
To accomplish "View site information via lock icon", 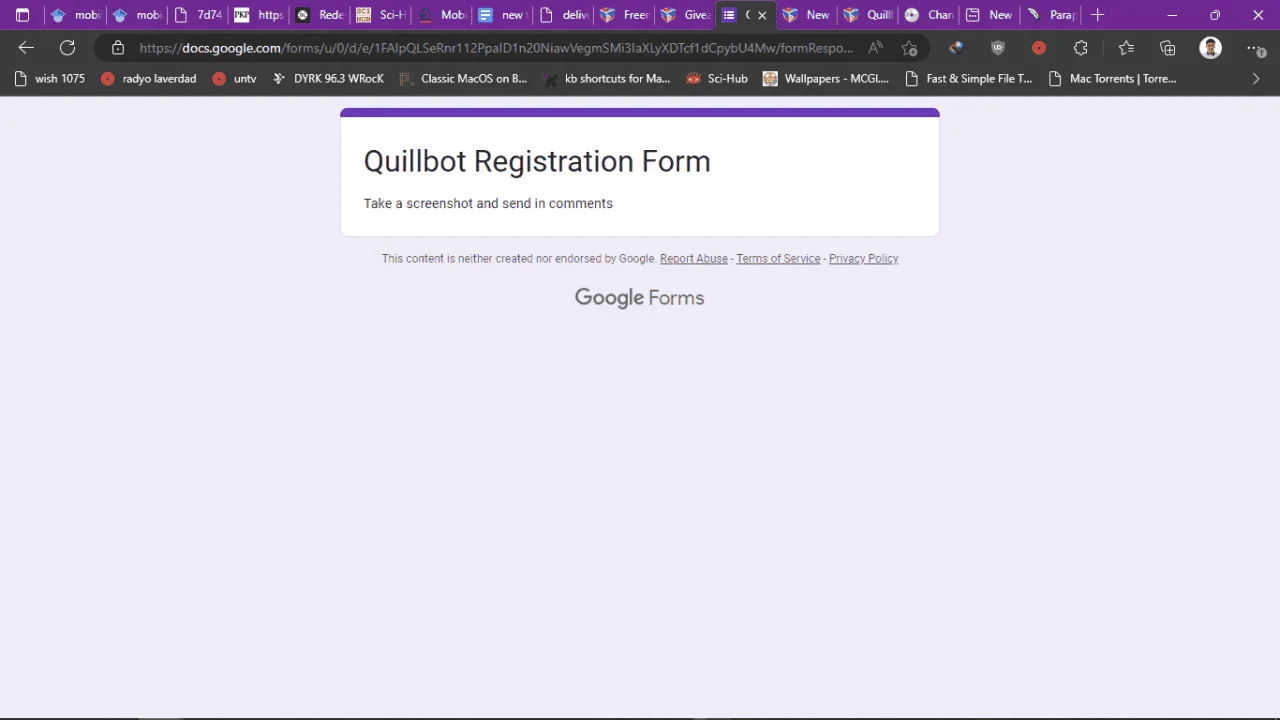I will [x=118, y=48].
